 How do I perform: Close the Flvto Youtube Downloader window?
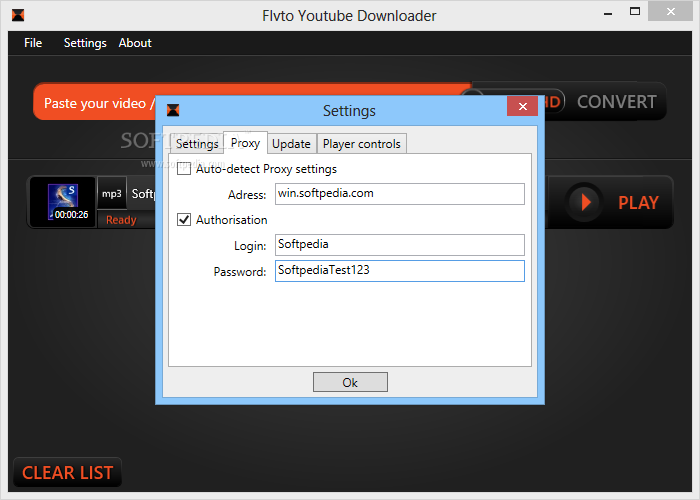point(671,12)
